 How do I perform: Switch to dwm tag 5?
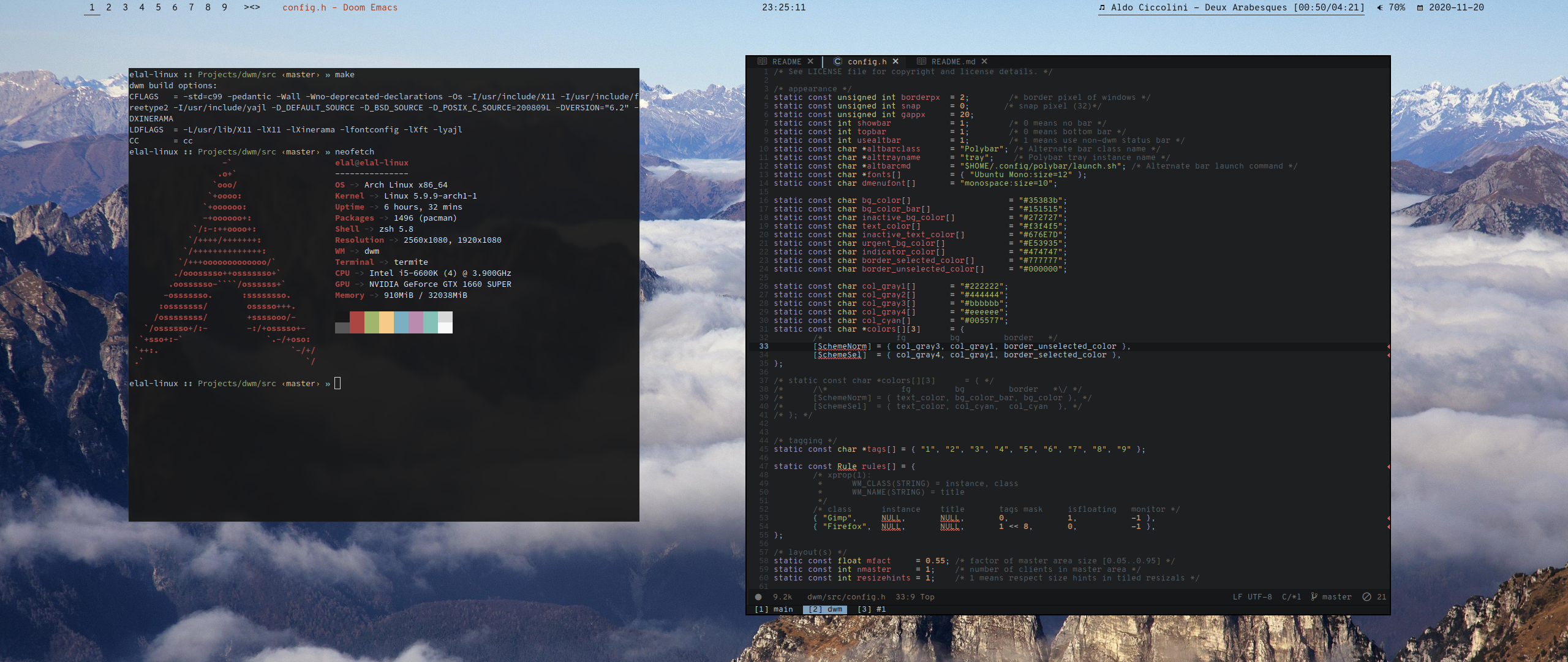(x=158, y=7)
